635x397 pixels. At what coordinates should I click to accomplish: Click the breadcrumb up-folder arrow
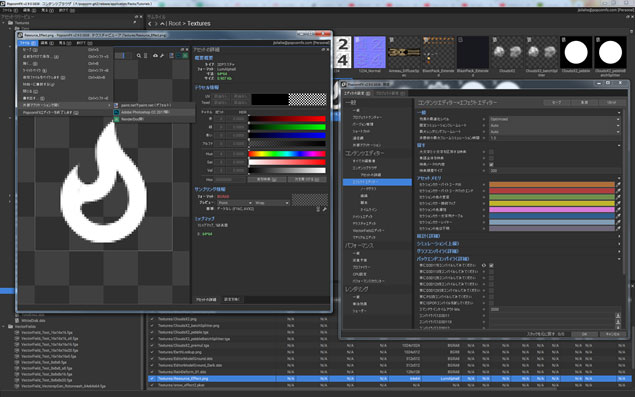162,24
